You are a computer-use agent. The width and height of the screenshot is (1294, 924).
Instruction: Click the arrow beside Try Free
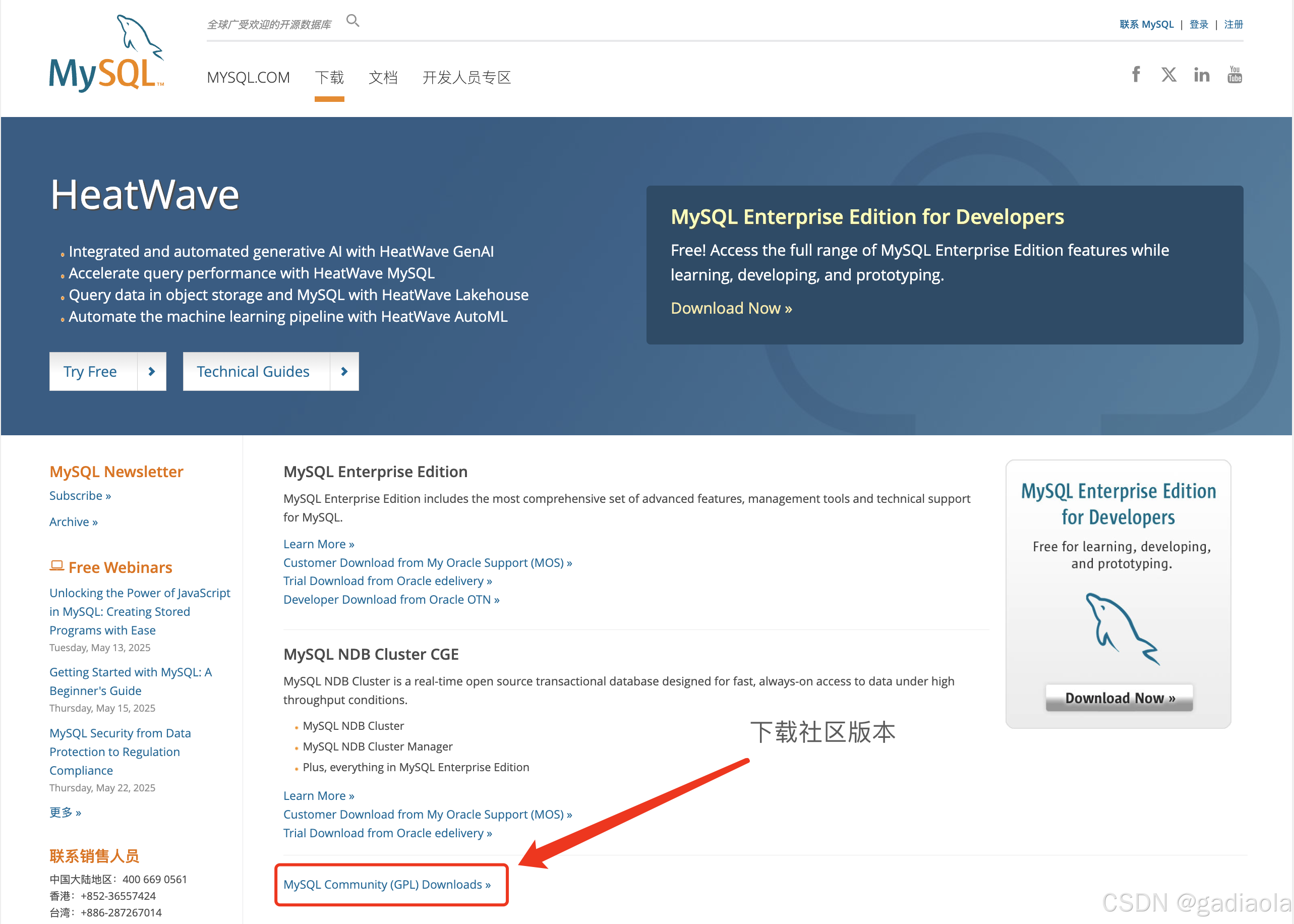point(151,372)
